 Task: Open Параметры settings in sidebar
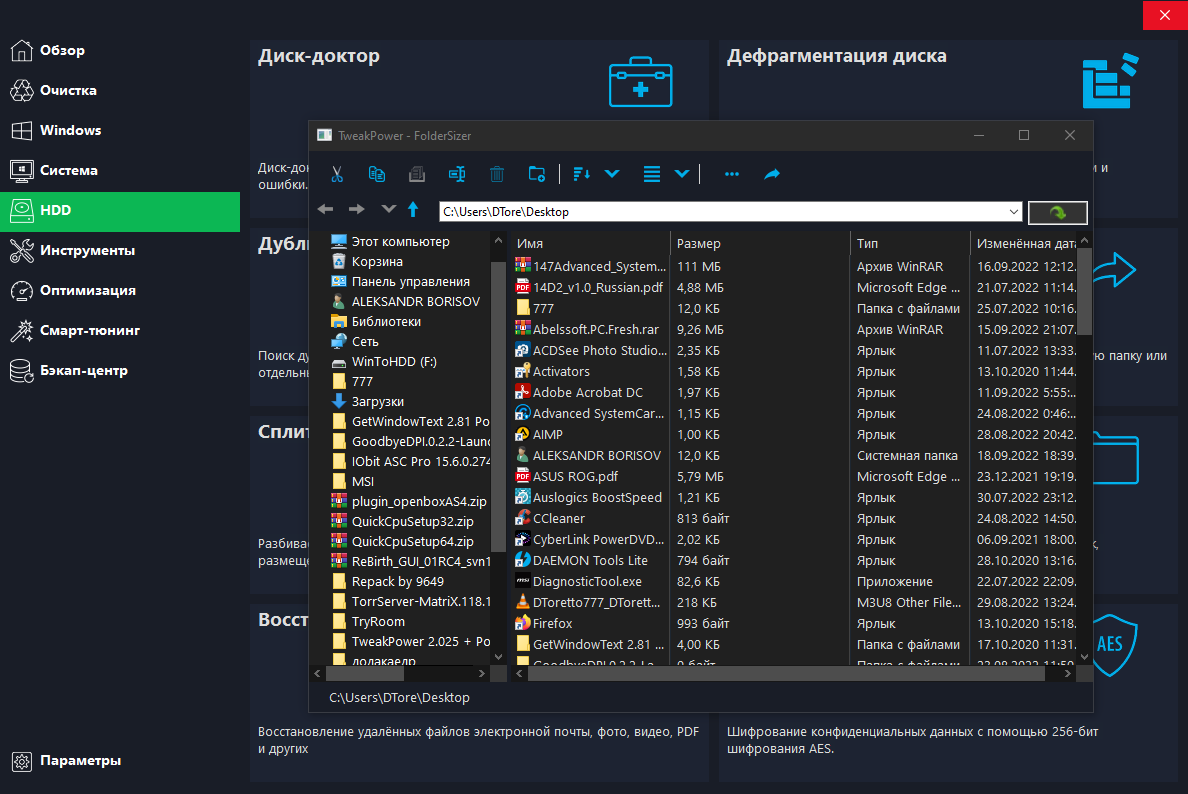point(120,761)
